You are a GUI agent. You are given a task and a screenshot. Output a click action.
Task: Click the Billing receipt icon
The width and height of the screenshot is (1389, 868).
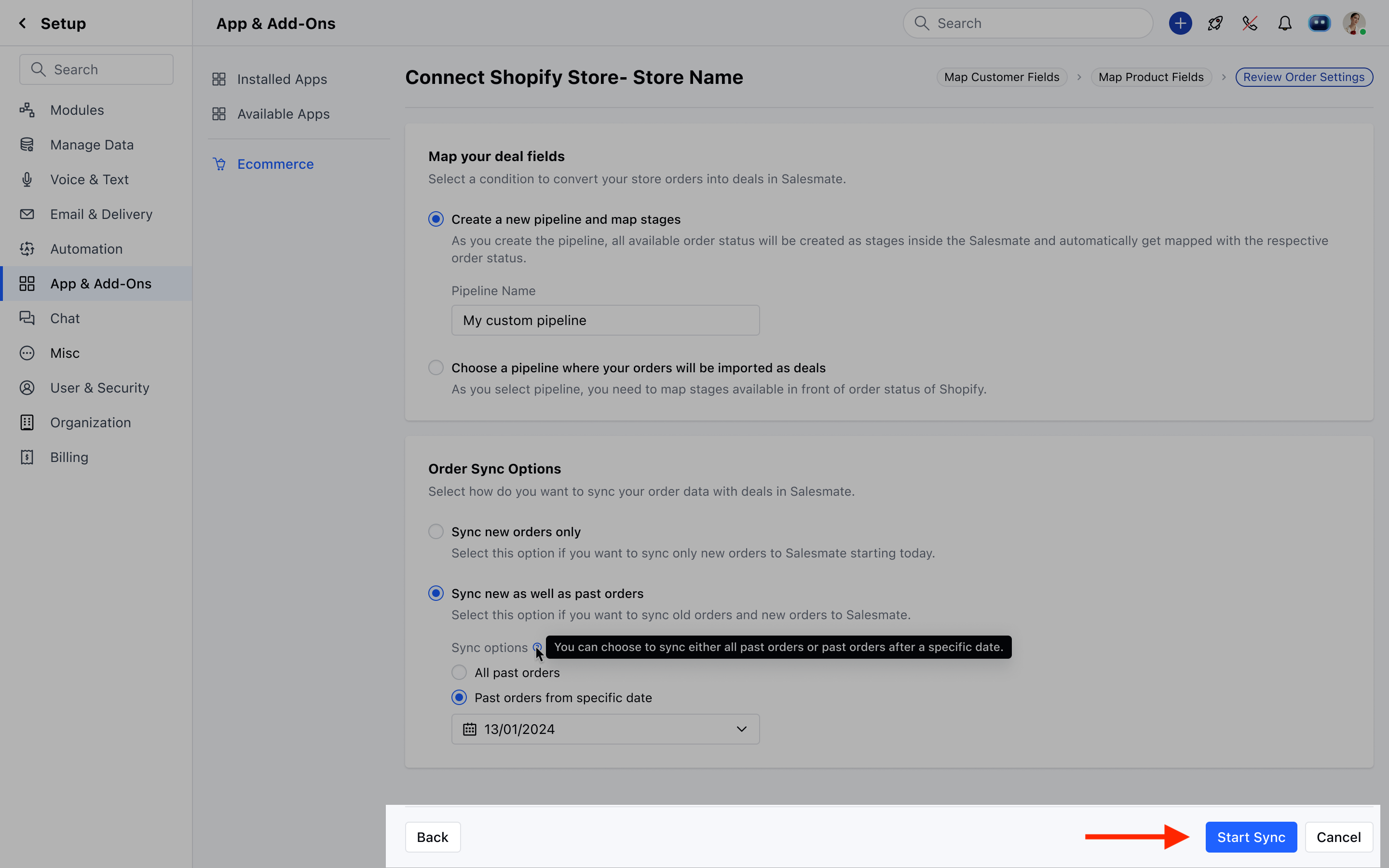pyautogui.click(x=27, y=457)
